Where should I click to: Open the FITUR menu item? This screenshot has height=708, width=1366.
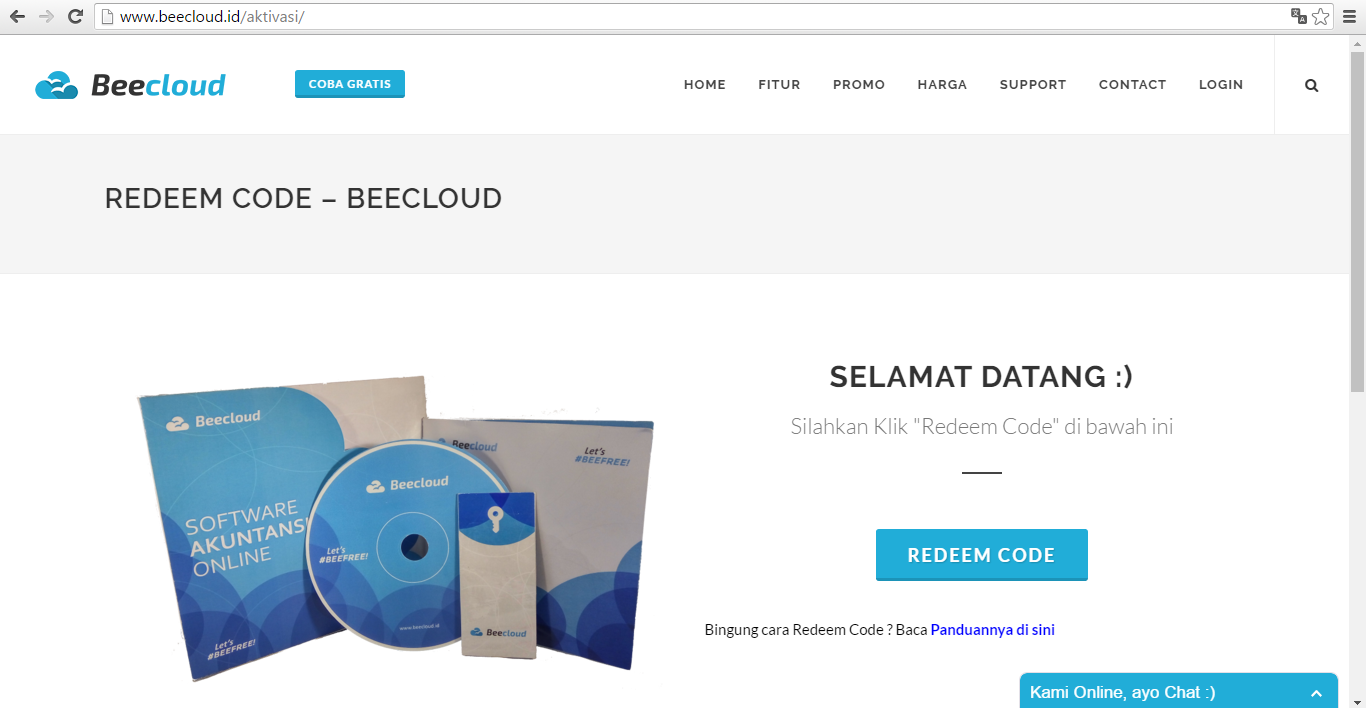click(x=779, y=85)
